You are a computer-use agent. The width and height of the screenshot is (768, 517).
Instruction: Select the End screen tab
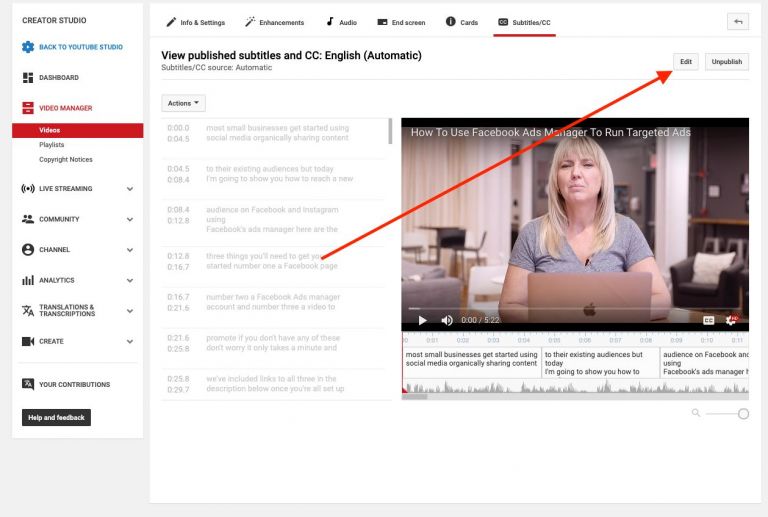[400, 22]
